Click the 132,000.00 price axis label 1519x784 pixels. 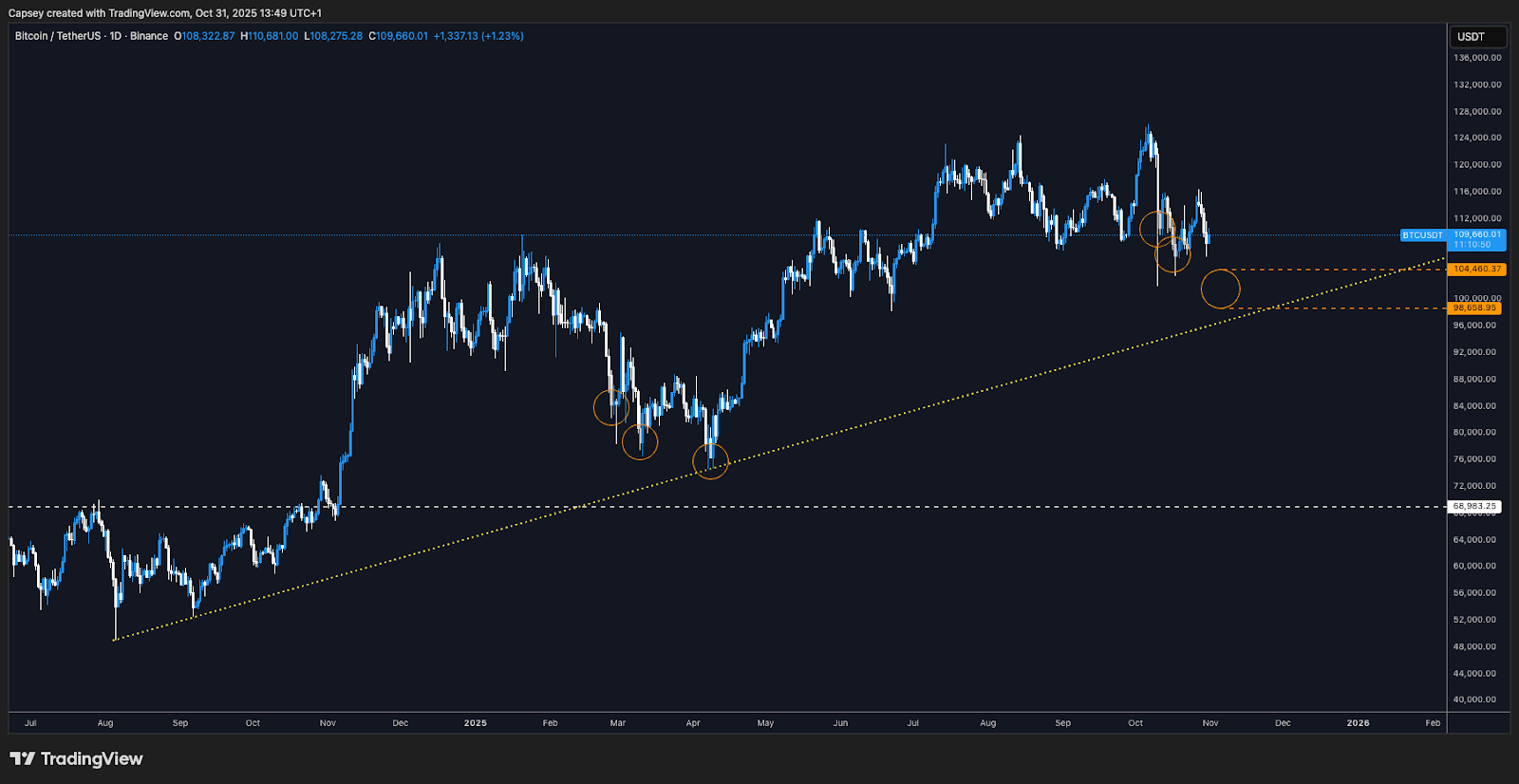coord(1477,84)
